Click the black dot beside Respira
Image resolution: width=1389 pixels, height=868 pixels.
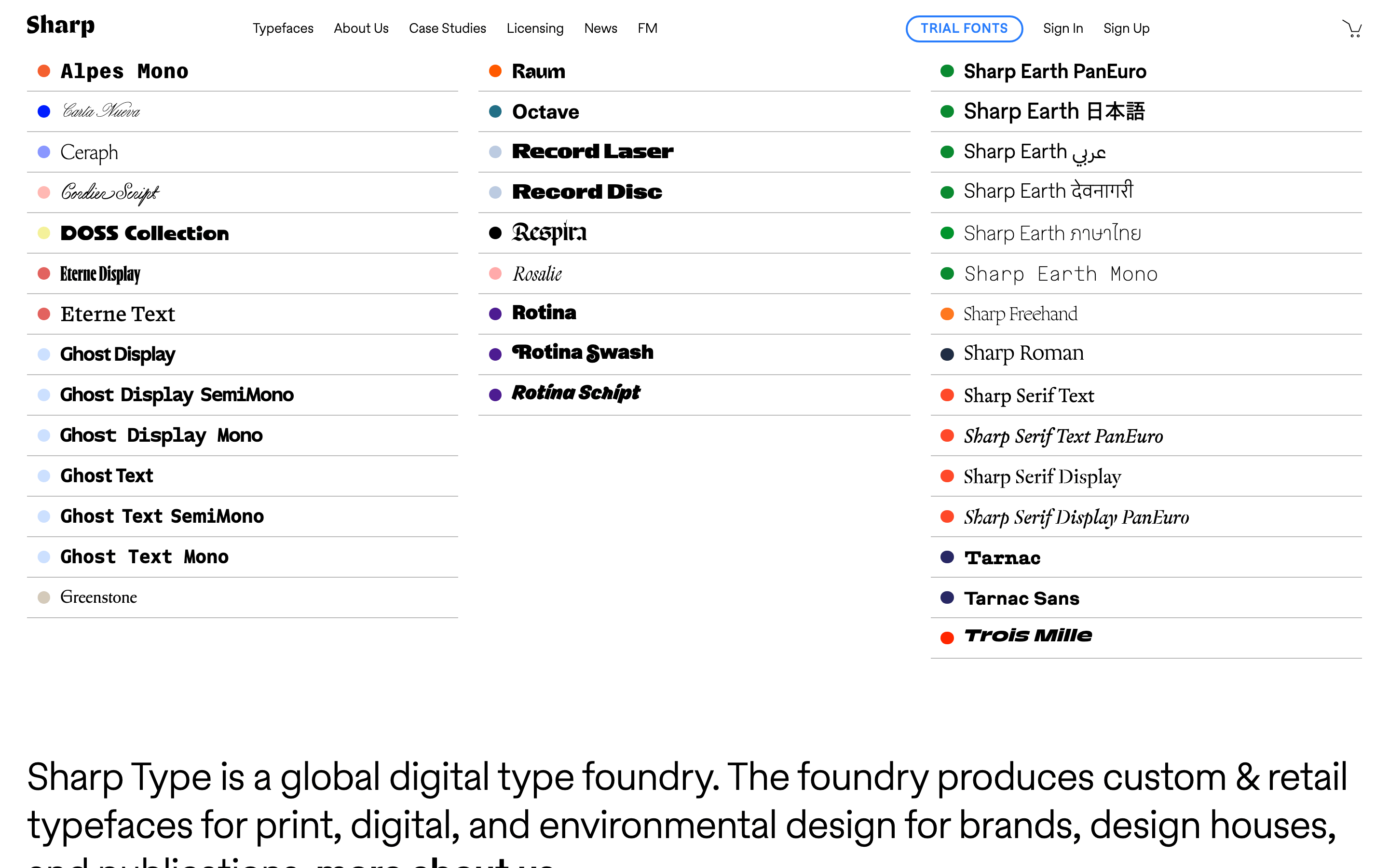[x=495, y=233]
